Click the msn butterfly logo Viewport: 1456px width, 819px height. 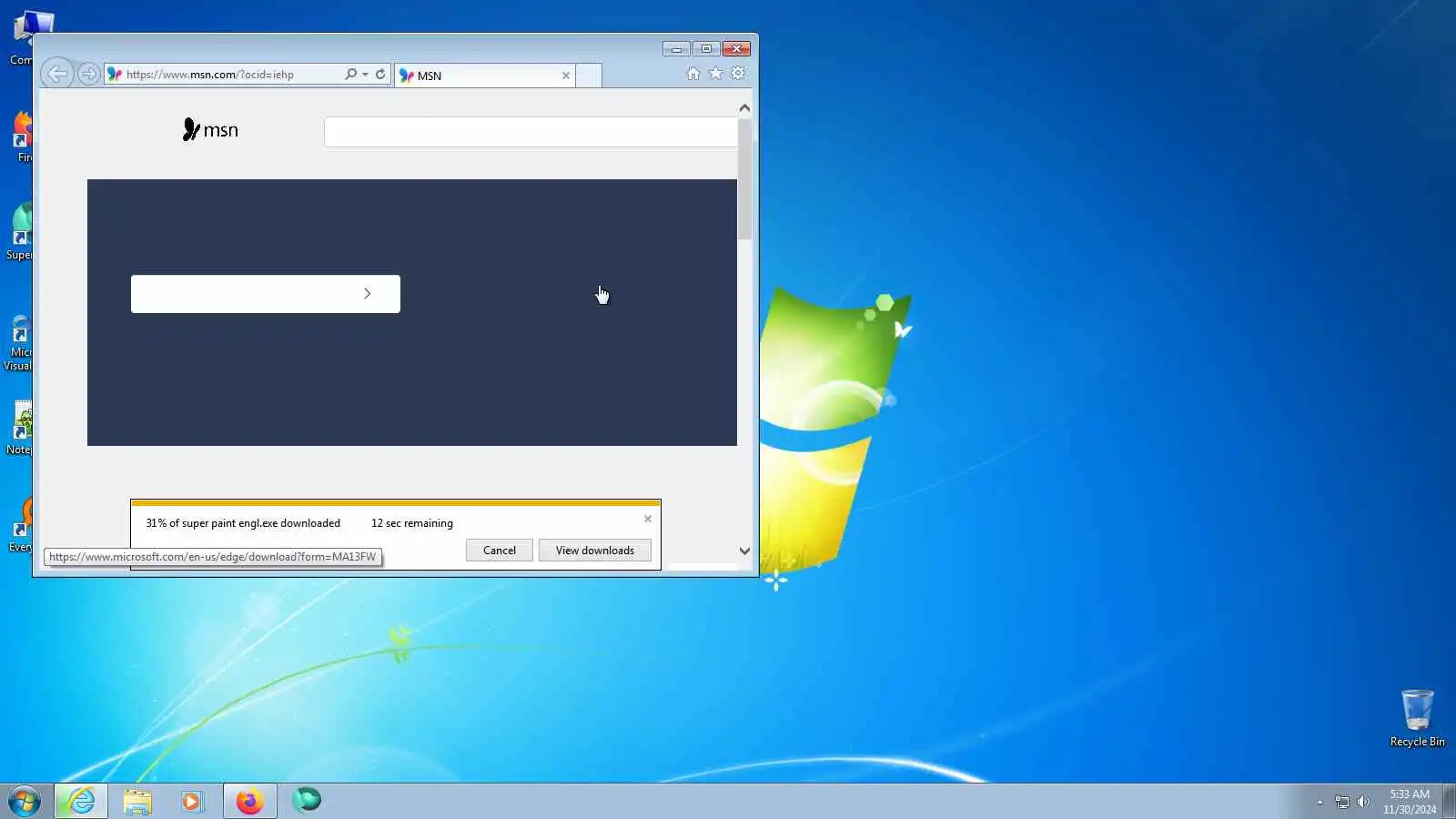click(x=210, y=130)
